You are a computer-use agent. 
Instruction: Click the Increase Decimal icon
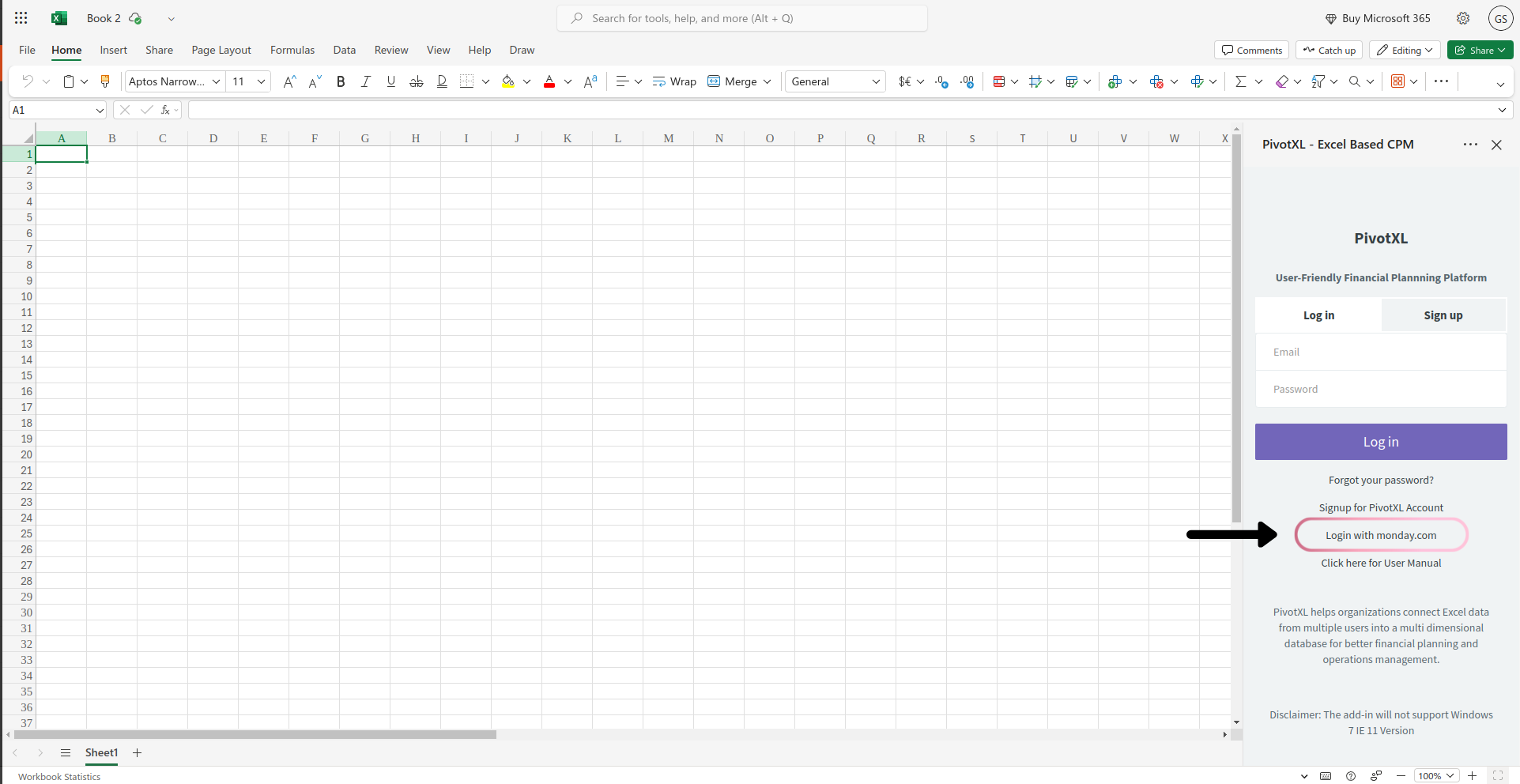click(941, 81)
